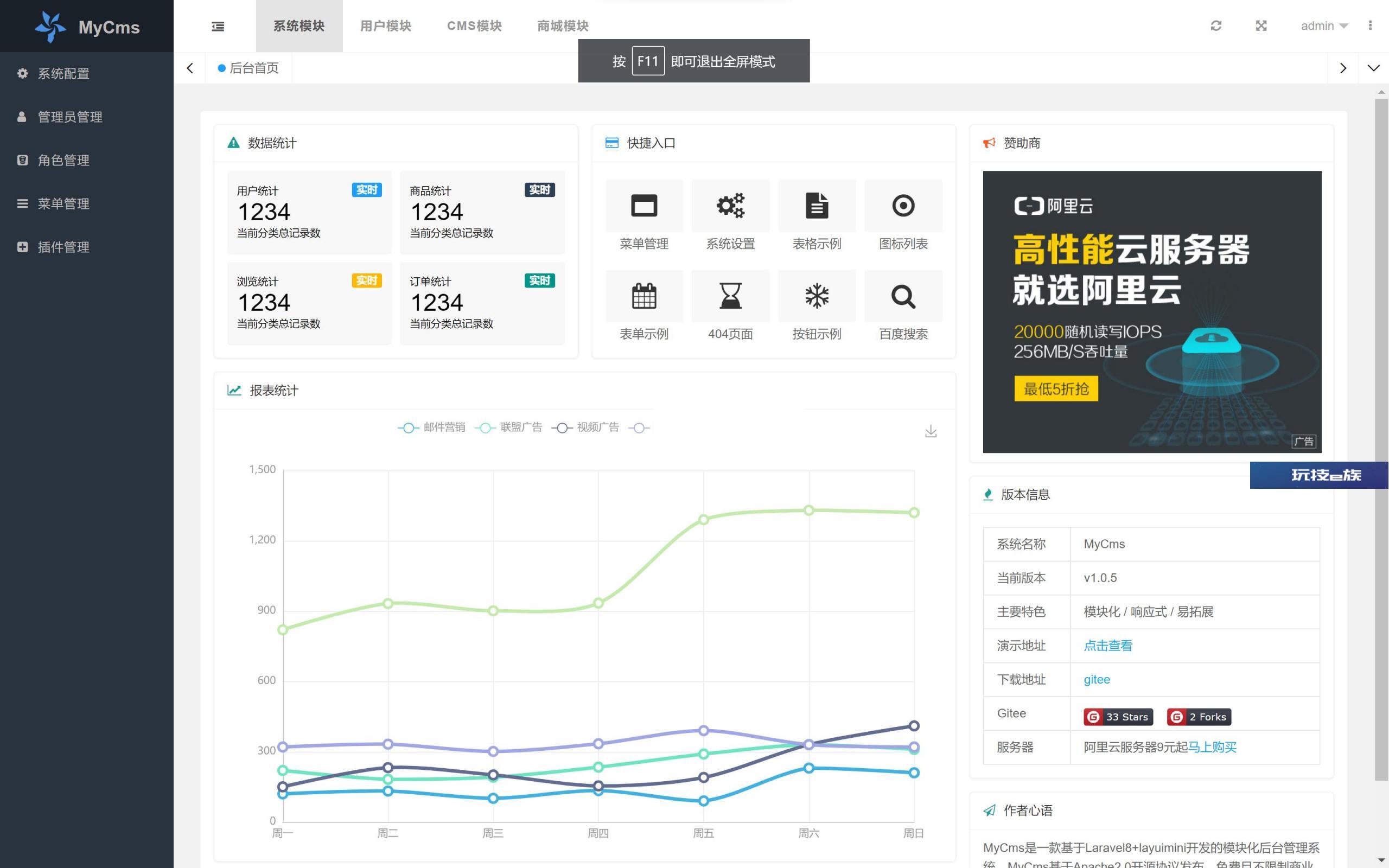The width and height of the screenshot is (1389, 868).
Task: Click the 订单统计 stats card
Action: pyautogui.click(x=482, y=303)
